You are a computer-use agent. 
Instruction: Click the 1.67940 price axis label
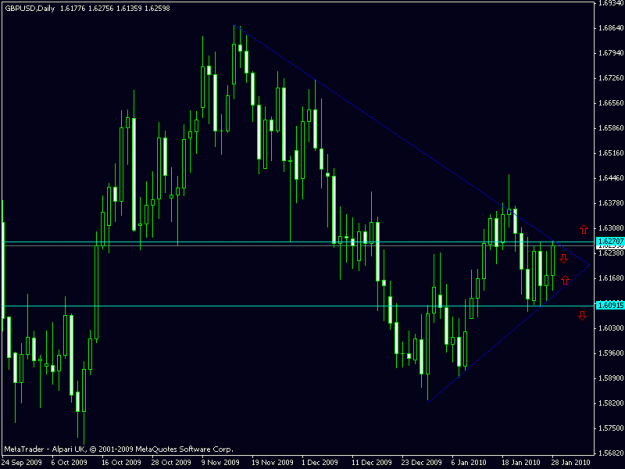click(x=611, y=53)
